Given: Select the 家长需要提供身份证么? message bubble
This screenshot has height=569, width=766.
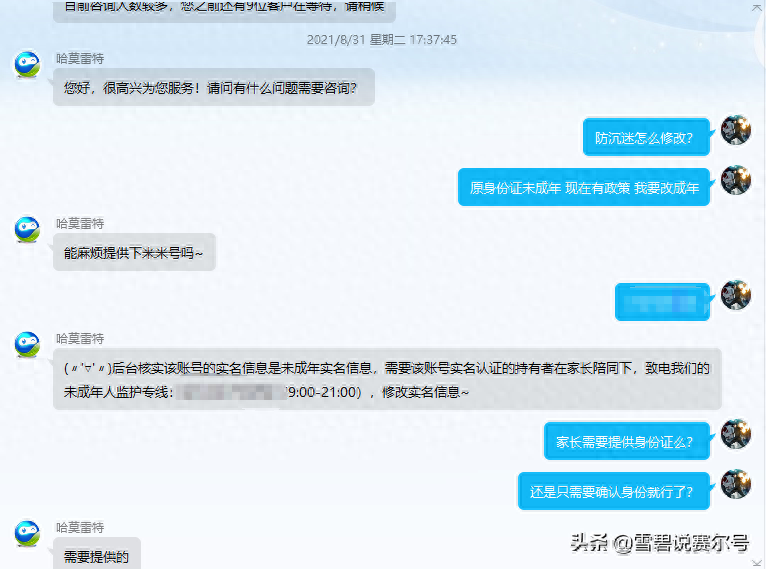Looking at the screenshot, I should click(x=627, y=441).
